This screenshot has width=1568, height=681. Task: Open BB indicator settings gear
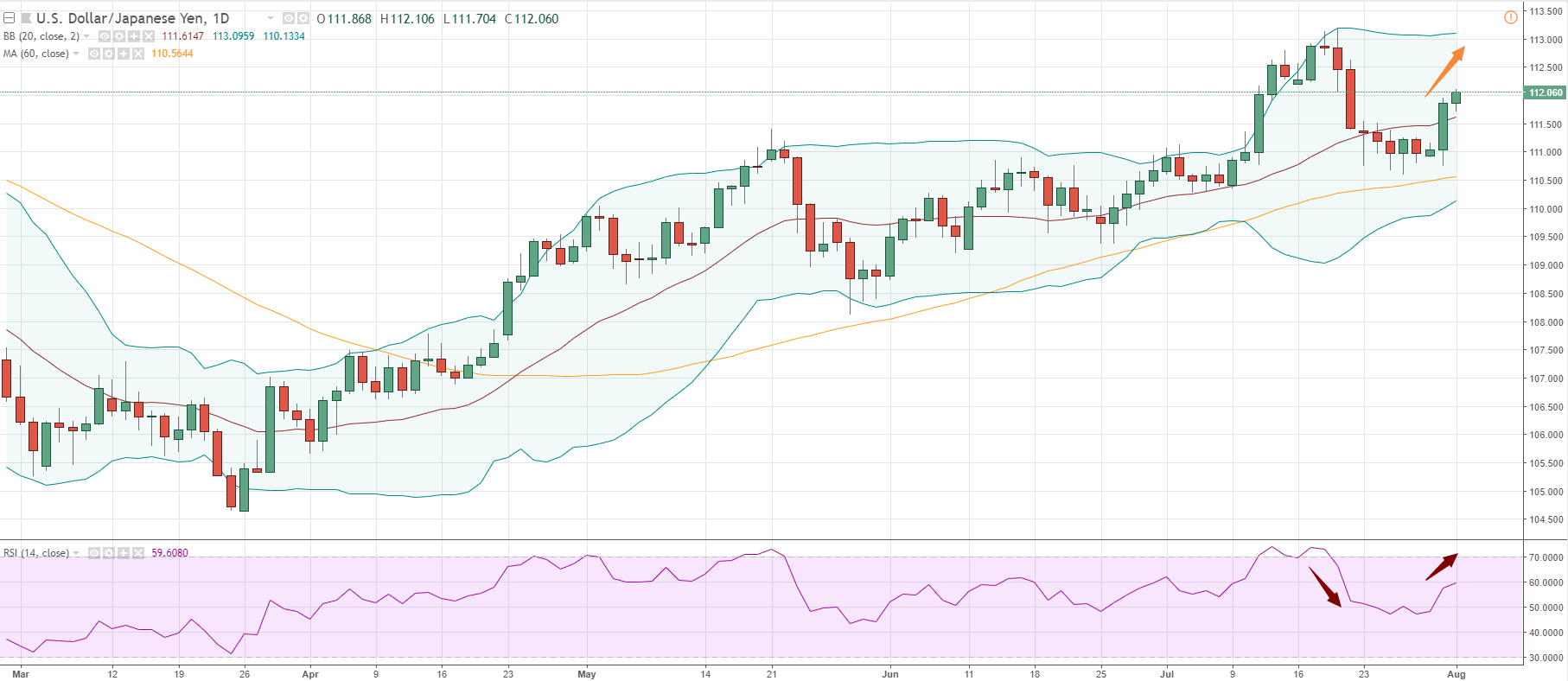tap(119, 36)
